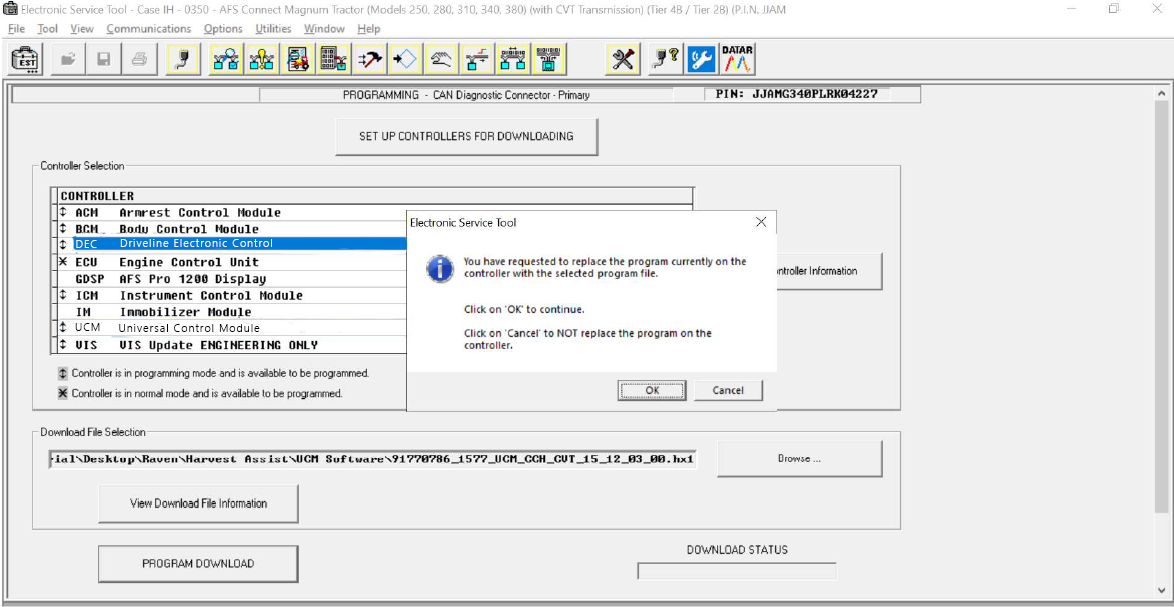Open the controller magnifier icon tool
Viewport: 1174px width, 607px height.
pyautogui.click(x=225, y=59)
